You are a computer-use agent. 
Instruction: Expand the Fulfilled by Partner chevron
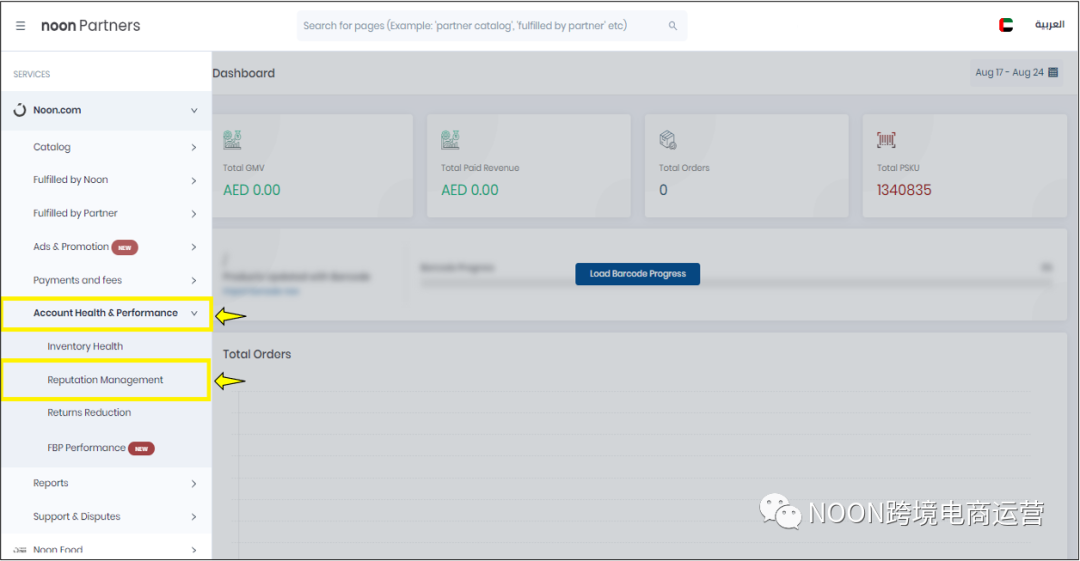pyautogui.click(x=194, y=214)
